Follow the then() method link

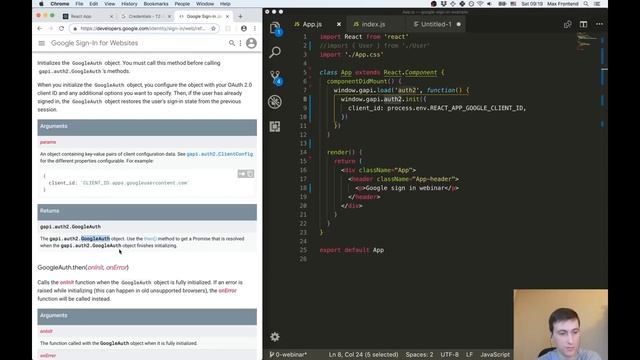pyautogui.click(x=150, y=238)
